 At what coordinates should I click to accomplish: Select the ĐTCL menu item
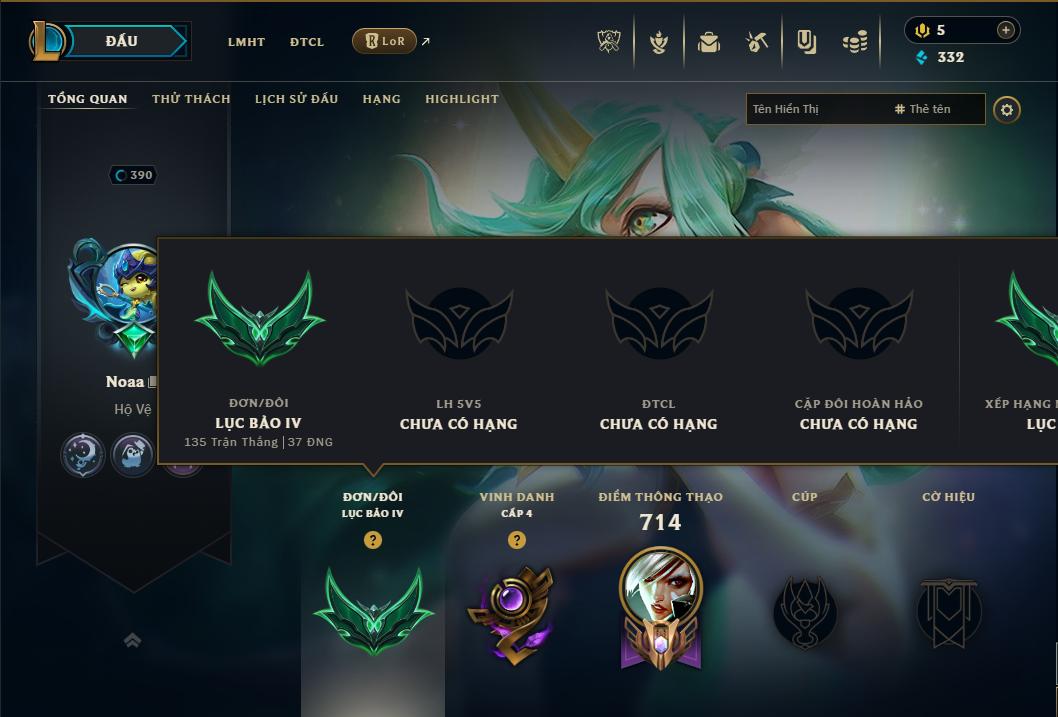(x=307, y=42)
